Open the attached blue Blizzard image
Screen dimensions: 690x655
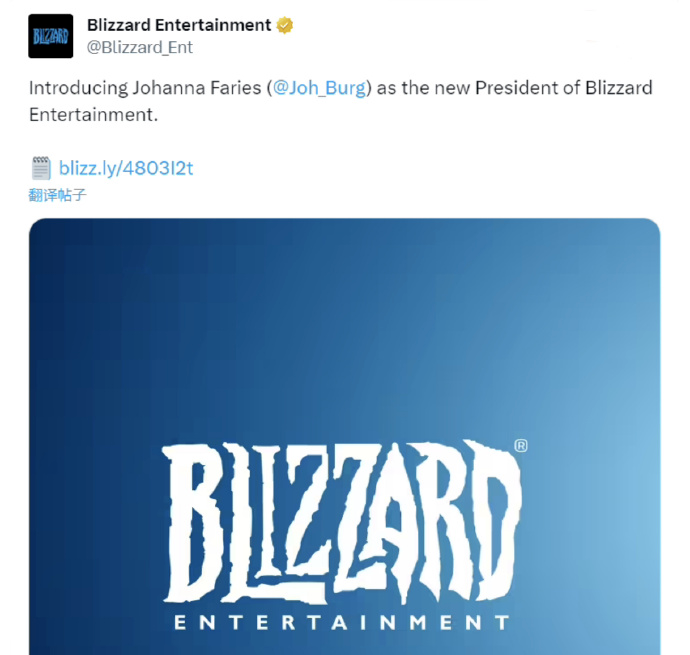coord(345,436)
